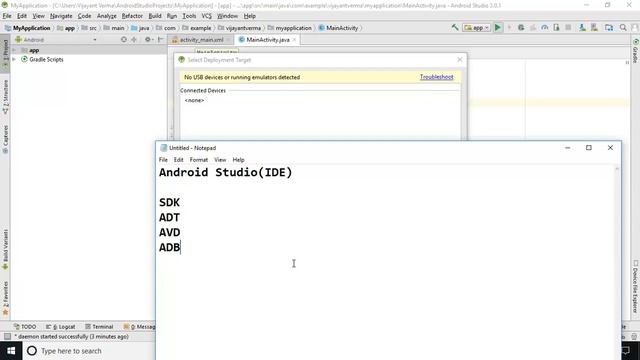Click the Cortana circle icon
The image size is (640, 360).
click(32, 351)
